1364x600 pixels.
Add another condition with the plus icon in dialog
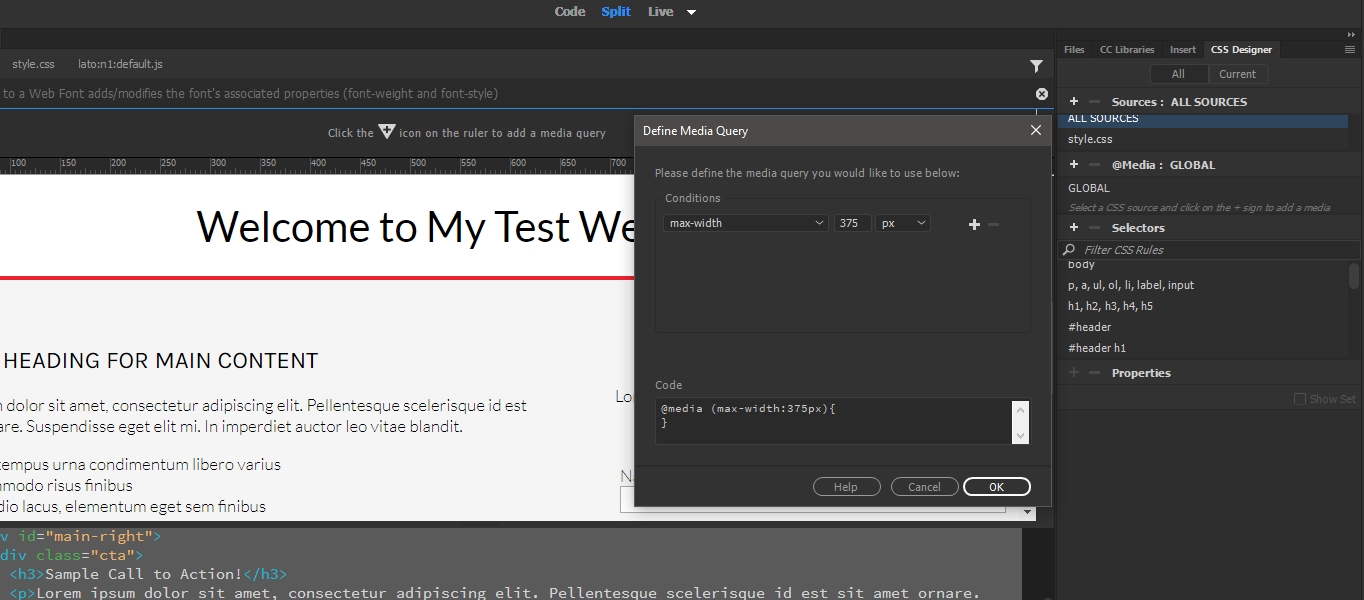click(974, 224)
